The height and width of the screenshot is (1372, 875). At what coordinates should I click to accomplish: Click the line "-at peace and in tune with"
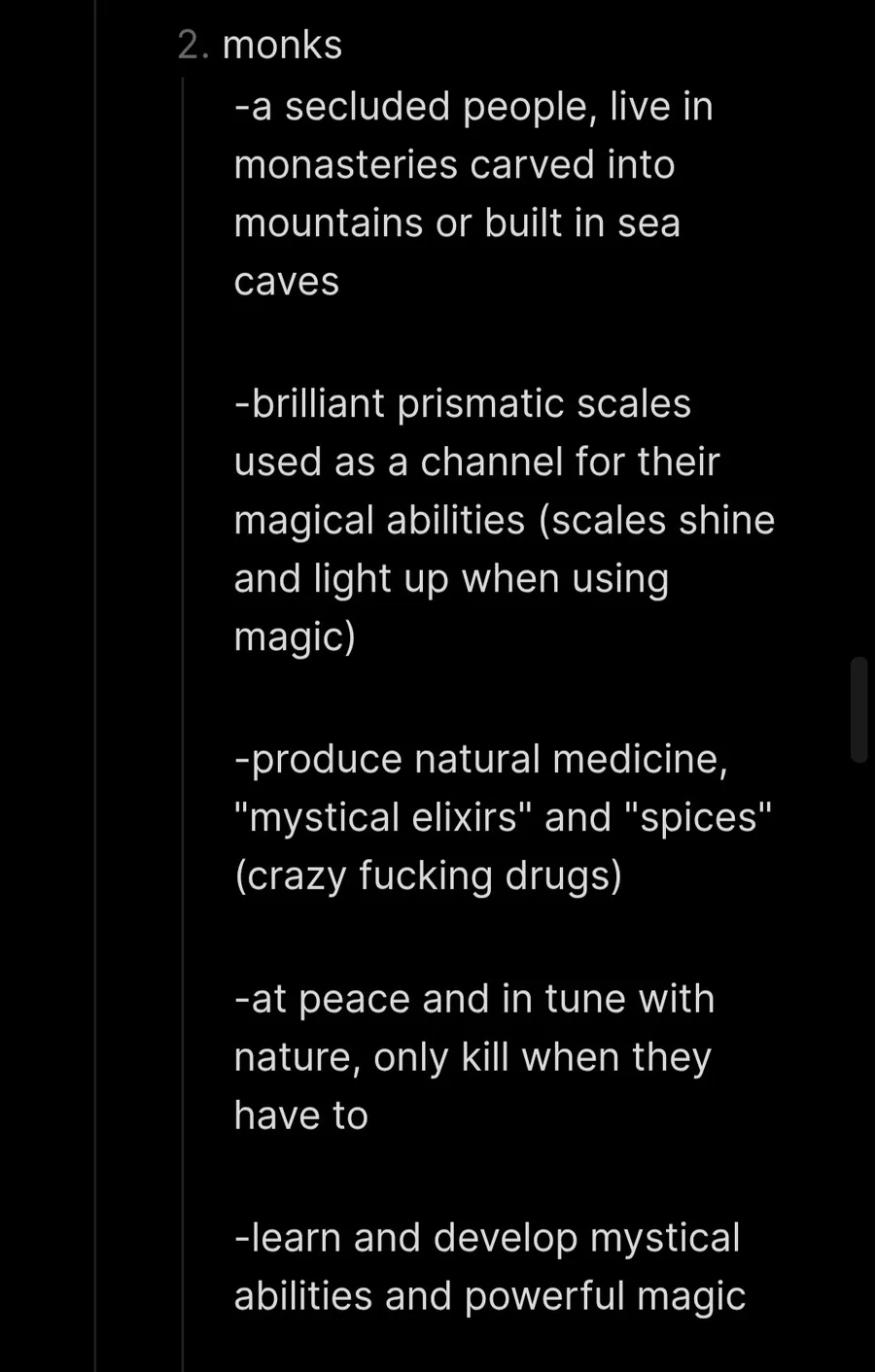pos(474,1000)
